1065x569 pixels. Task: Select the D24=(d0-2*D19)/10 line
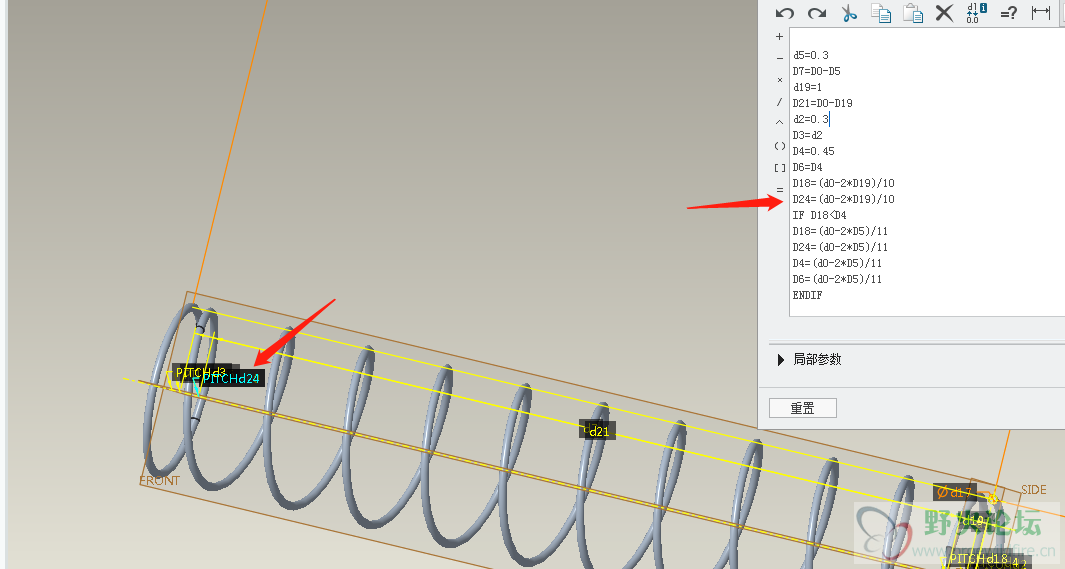point(844,199)
